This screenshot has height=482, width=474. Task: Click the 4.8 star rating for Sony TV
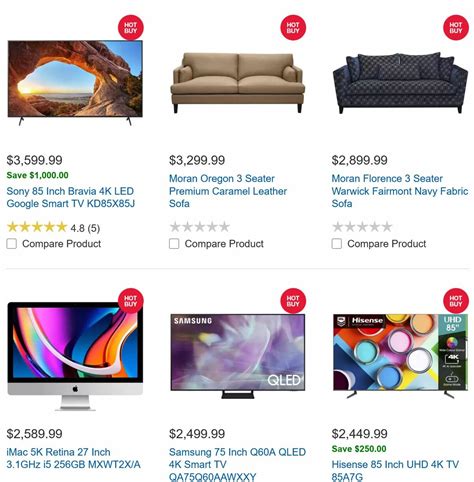point(53,228)
